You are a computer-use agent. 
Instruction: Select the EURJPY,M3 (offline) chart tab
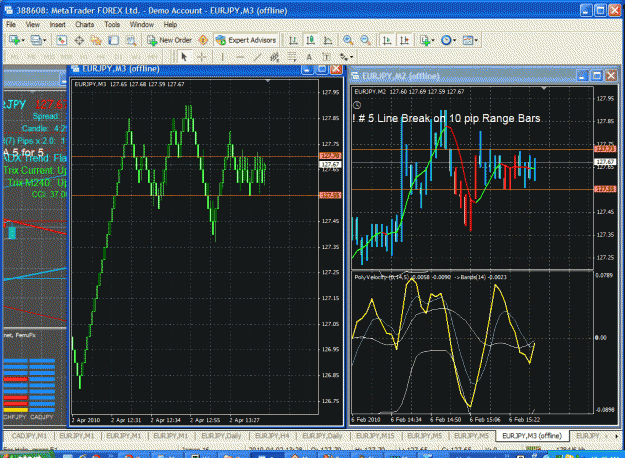point(532,436)
